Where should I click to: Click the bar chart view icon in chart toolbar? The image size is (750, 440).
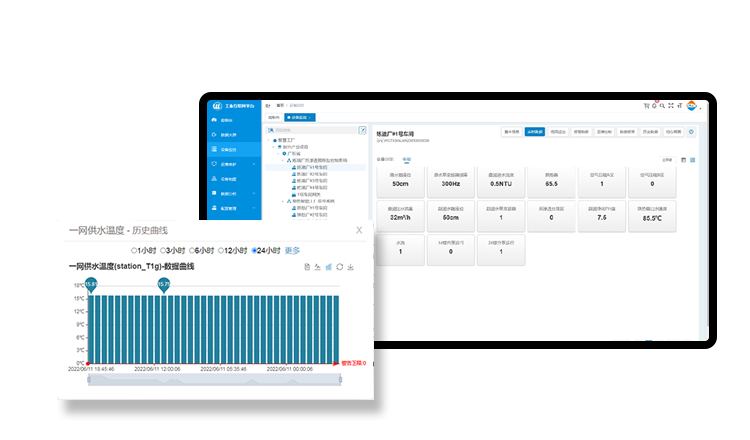328,267
